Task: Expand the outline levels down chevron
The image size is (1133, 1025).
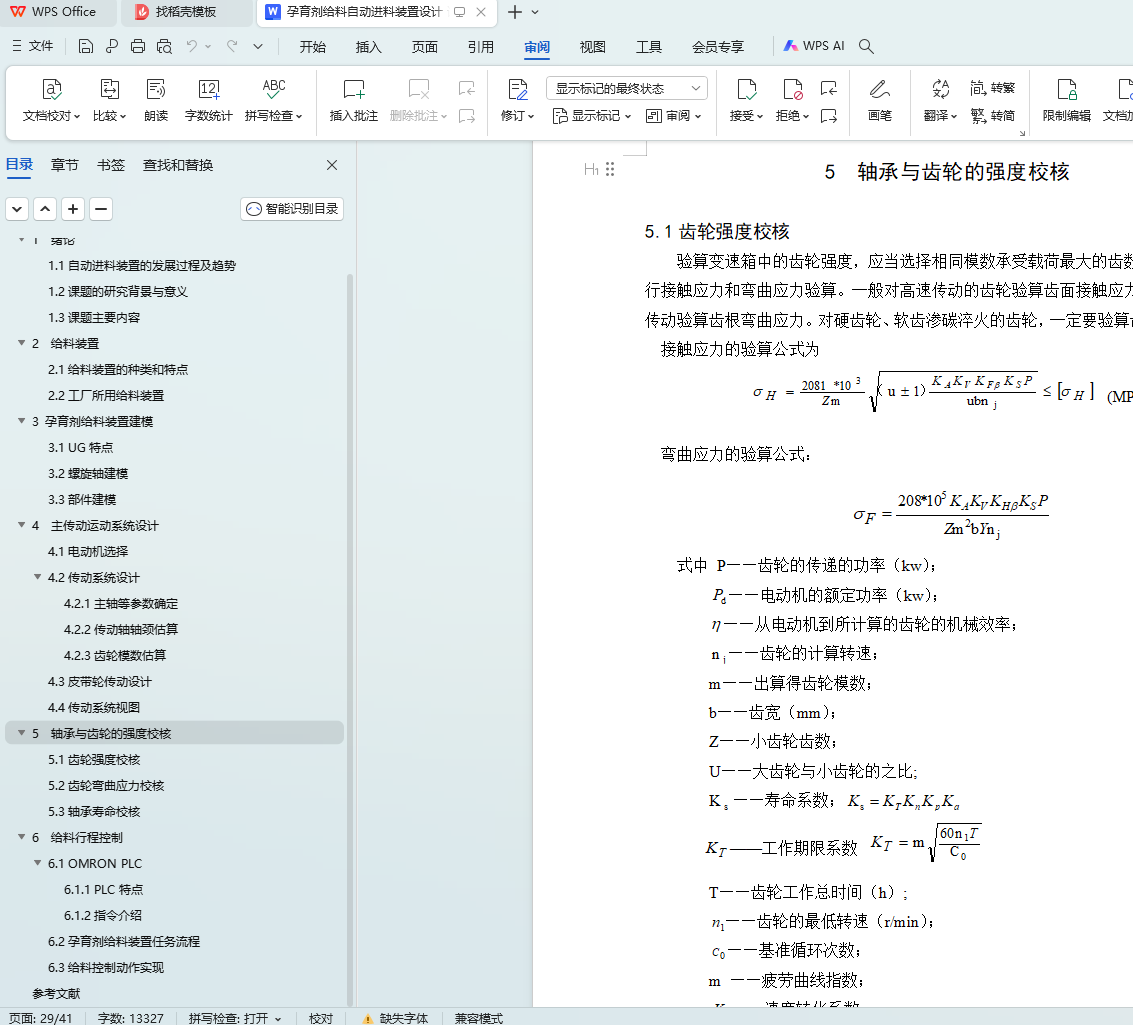Action: pyautogui.click(x=17, y=209)
